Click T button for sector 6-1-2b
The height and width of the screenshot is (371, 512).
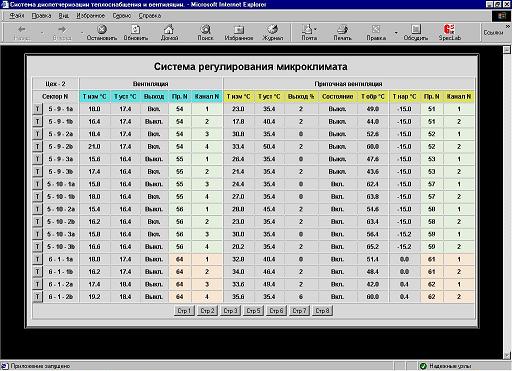pos(38,297)
